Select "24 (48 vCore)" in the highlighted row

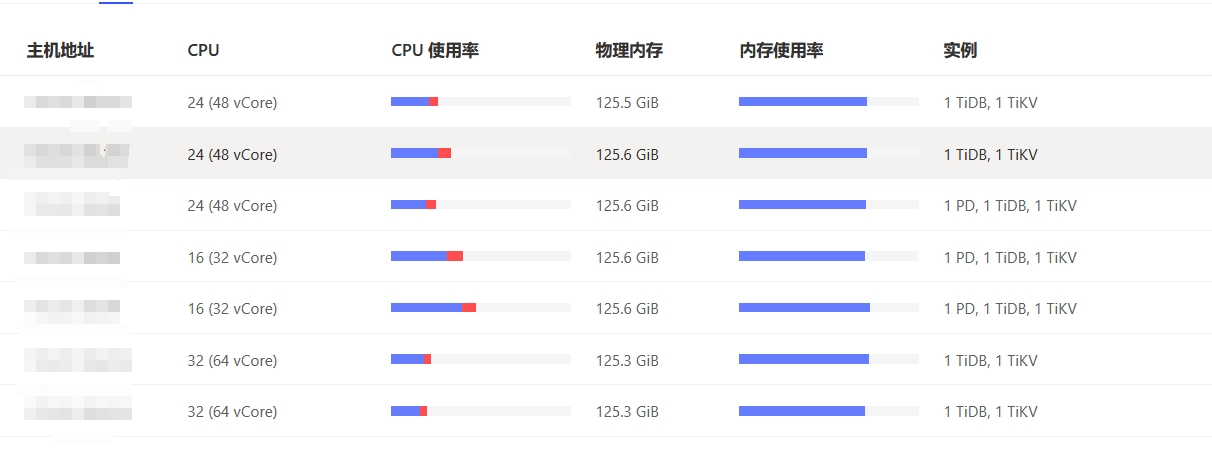coord(232,155)
